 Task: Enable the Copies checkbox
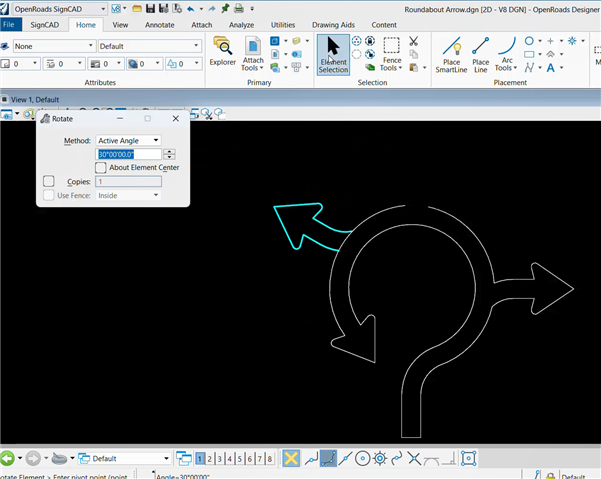point(49,182)
